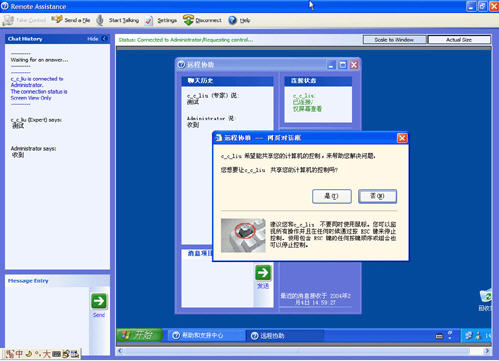Open Settings from the toolbar
Viewport: 499px width, 361px height.
coord(161,20)
